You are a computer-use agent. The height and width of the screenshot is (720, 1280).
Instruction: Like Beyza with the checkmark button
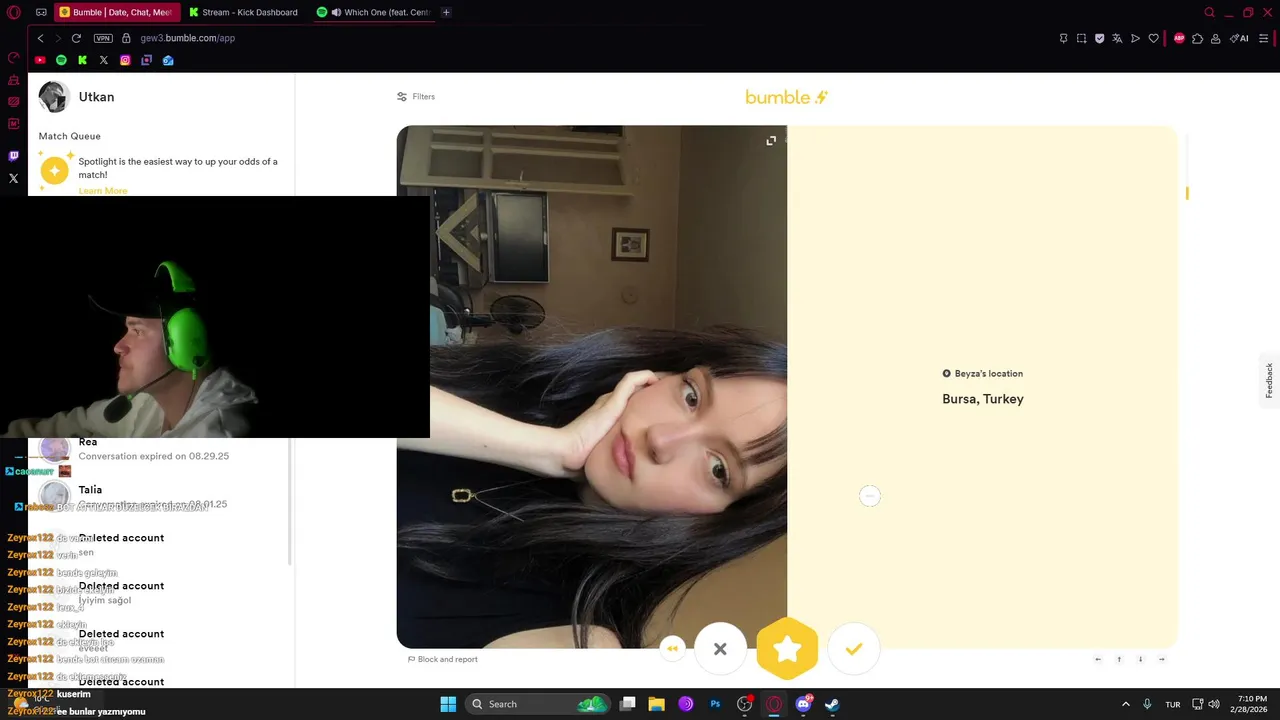pos(853,649)
